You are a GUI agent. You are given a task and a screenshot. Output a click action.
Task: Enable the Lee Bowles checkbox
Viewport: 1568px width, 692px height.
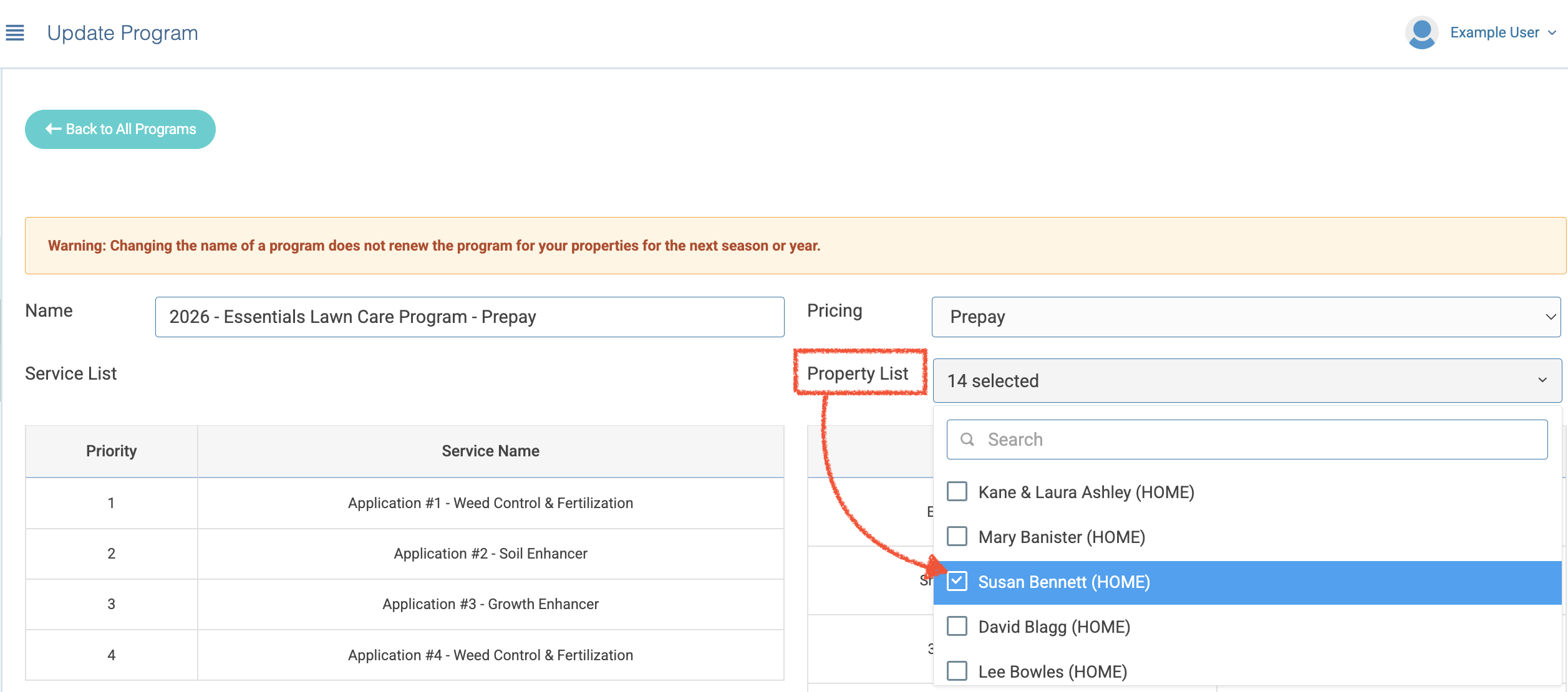point(957,671)
